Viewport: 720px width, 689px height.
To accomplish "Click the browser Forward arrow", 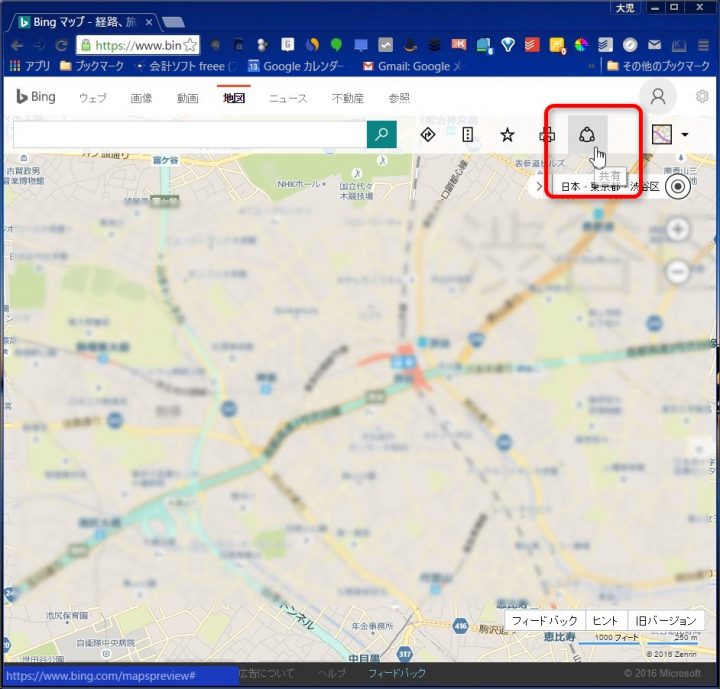I will point(39,45).
